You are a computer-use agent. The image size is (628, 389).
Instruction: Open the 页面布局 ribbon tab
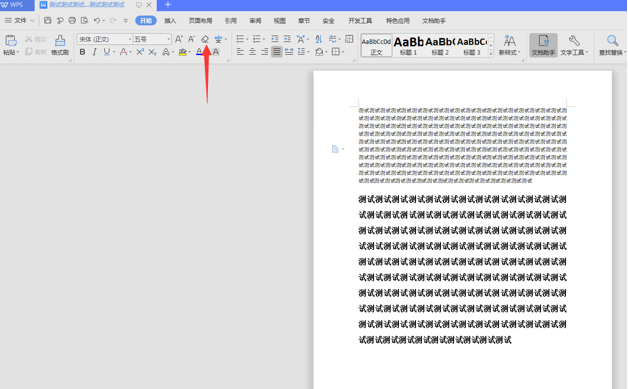point(200,21)
